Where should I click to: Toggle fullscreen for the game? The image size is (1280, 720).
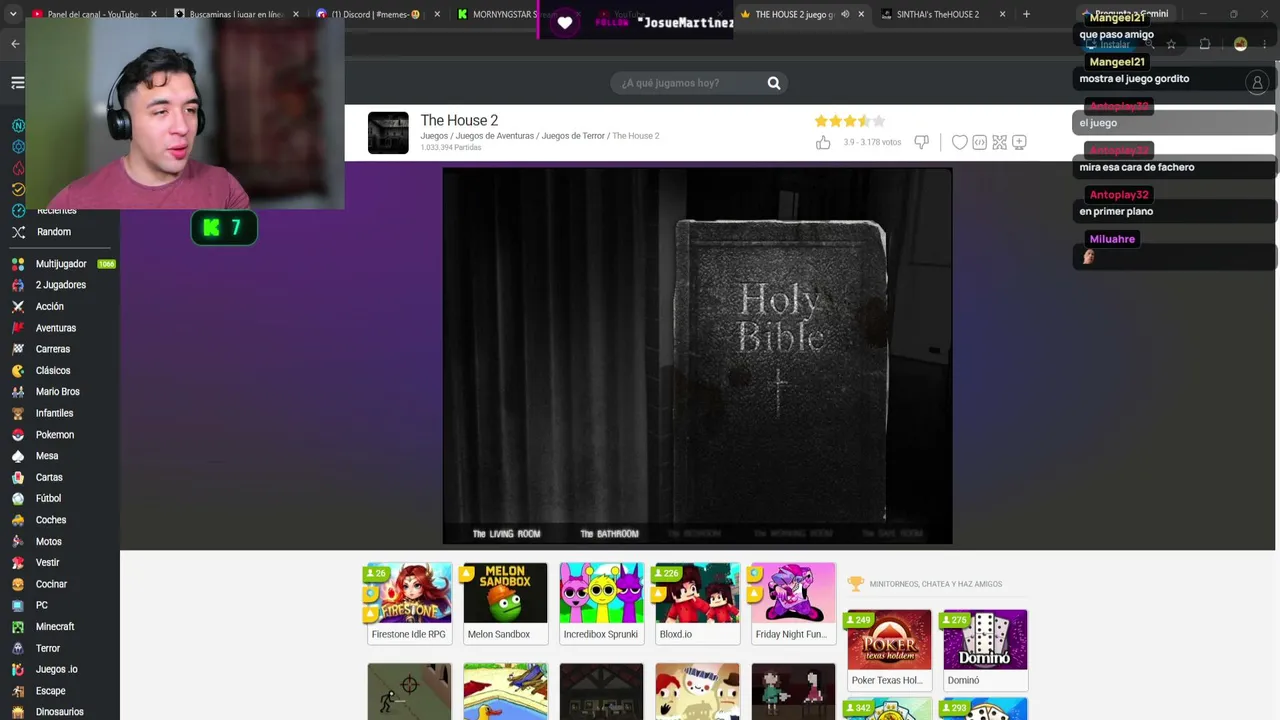click(x=999, y=143)
